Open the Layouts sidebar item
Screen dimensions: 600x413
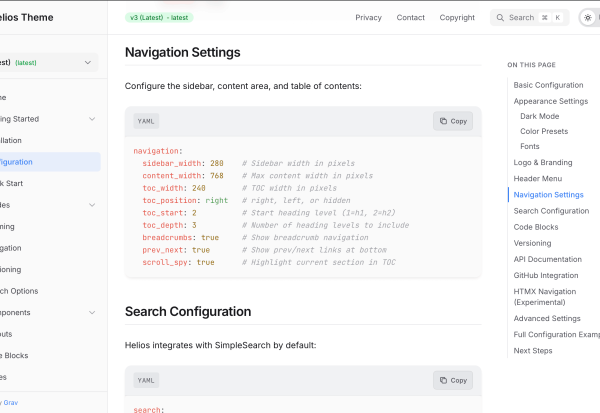click(6, 334)
